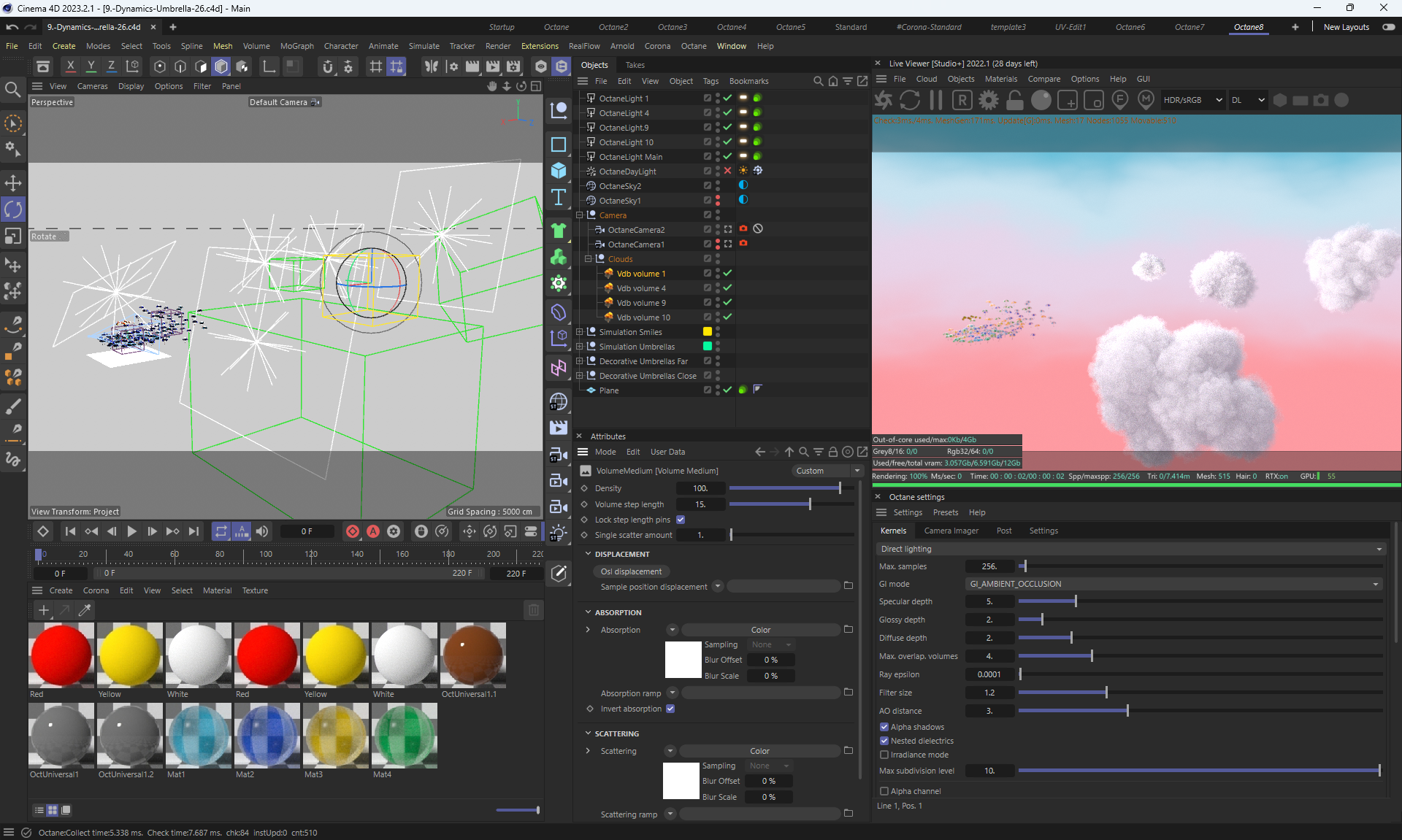Screen dimensions: 1402x840
Task: Click the Osl displacement button
Action: tap(631, 571)
